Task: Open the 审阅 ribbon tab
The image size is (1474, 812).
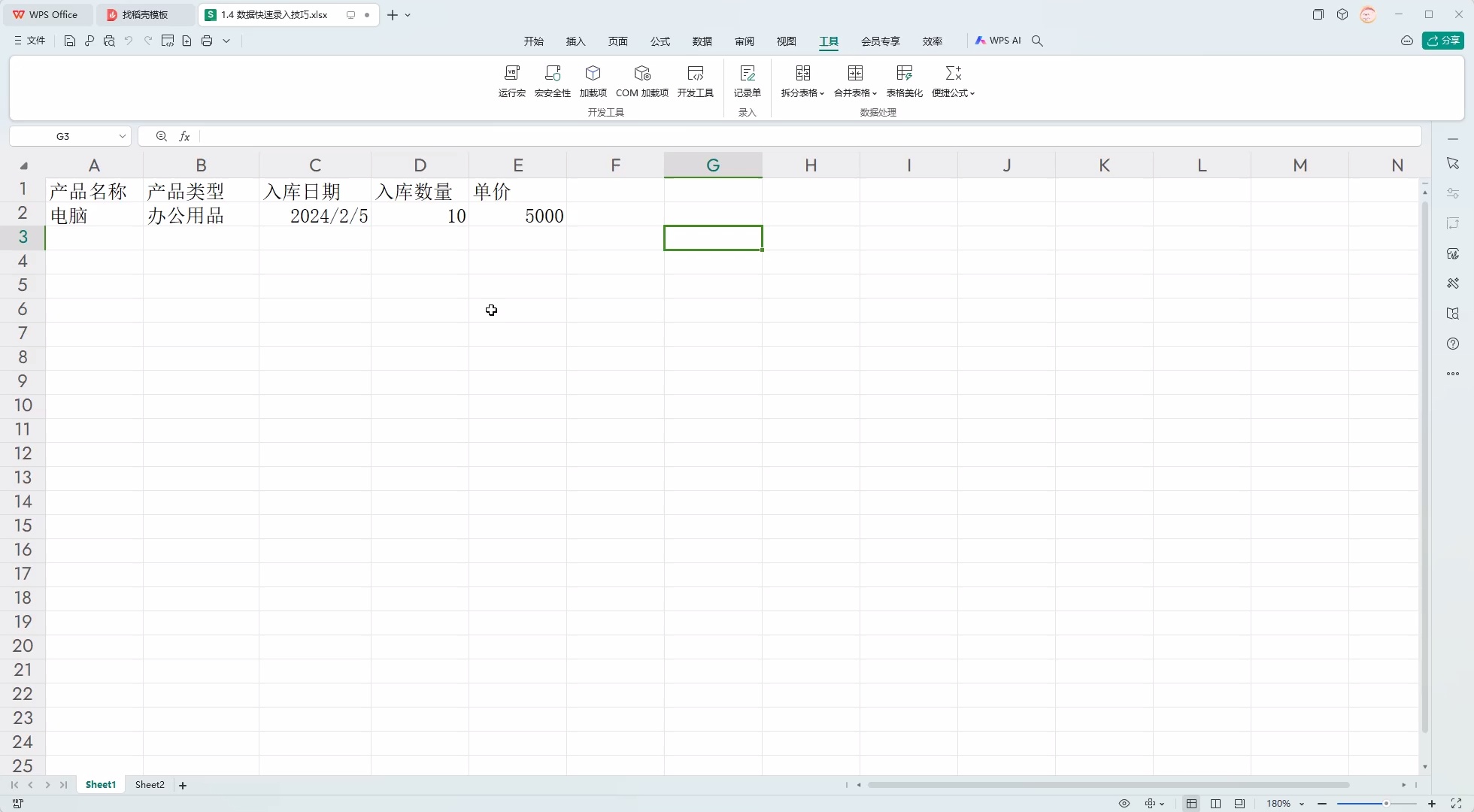Action: [x=744, y=41]
